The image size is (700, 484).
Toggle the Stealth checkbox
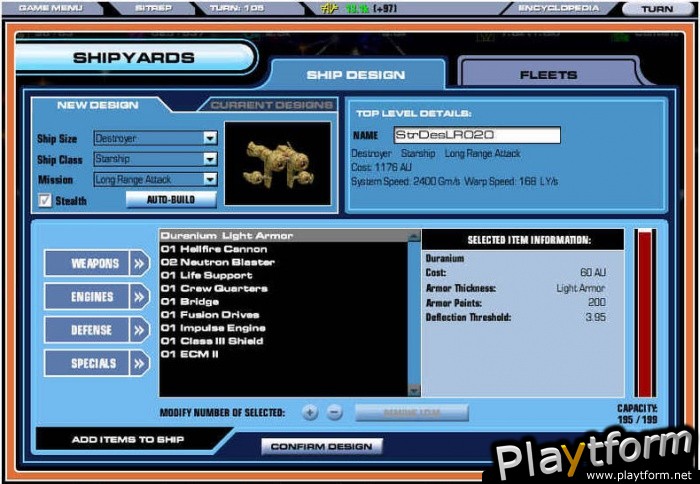45,200
